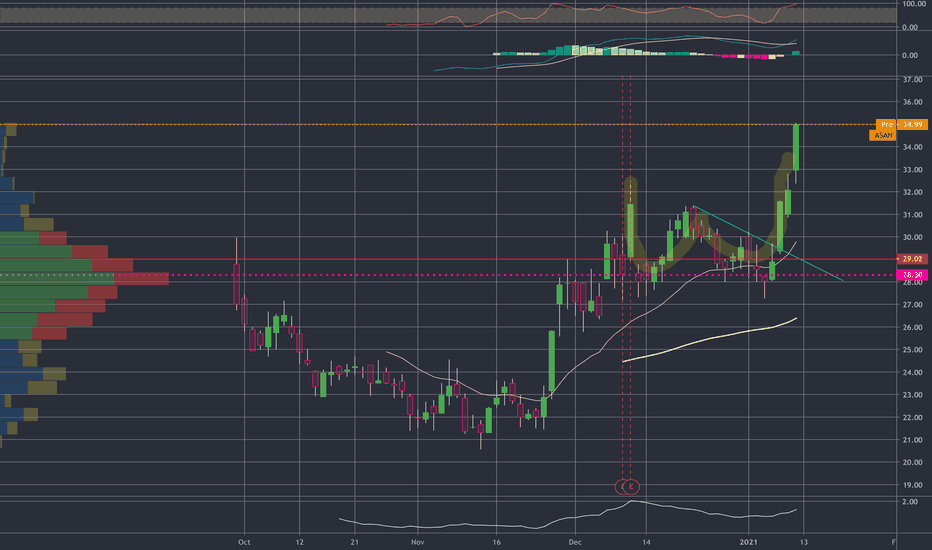Viewport: 932px width, 550px height.
Task: Click the latest tall green candle at 34.99
Action: [x=796, y=147]
